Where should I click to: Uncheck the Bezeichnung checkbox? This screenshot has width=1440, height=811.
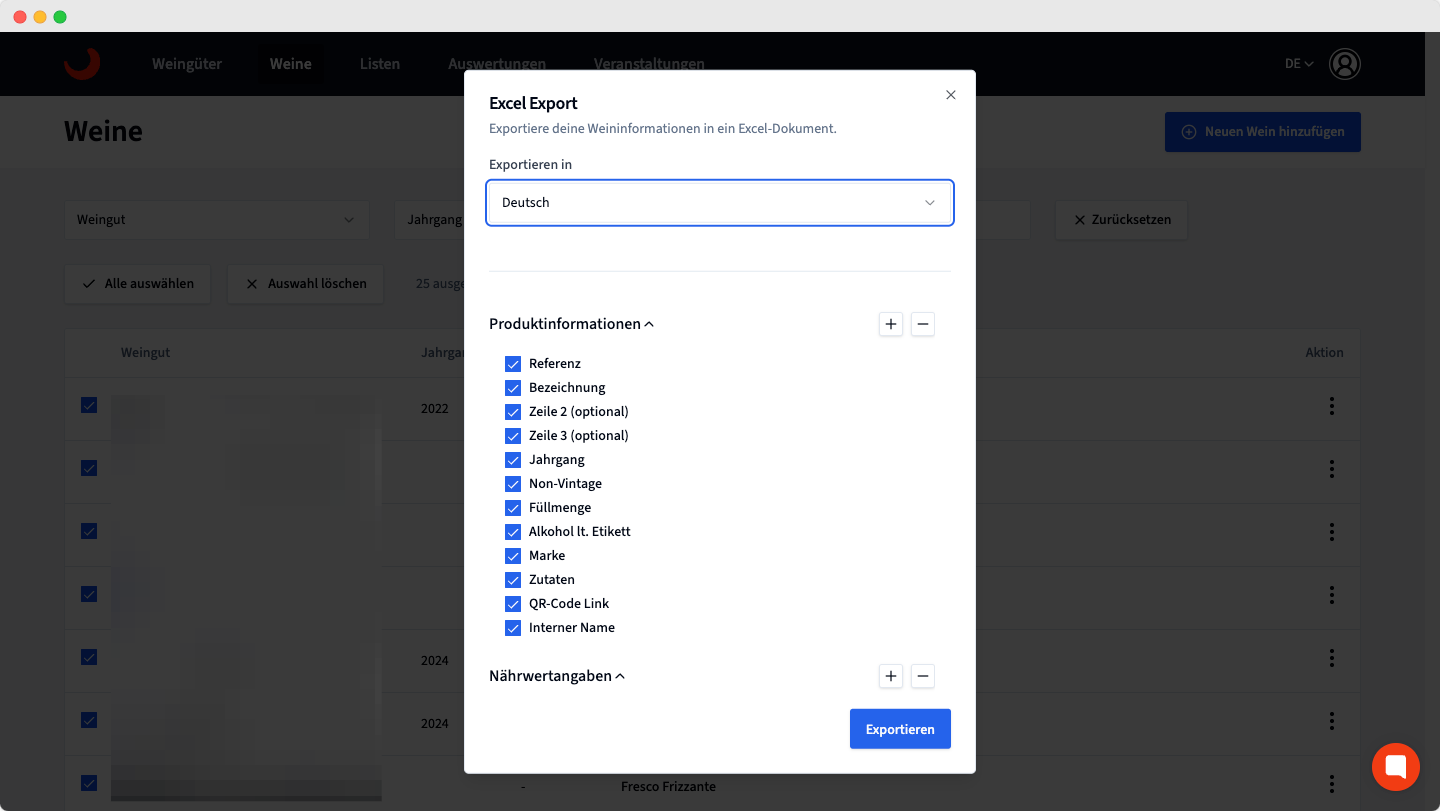tap(513, 388)
